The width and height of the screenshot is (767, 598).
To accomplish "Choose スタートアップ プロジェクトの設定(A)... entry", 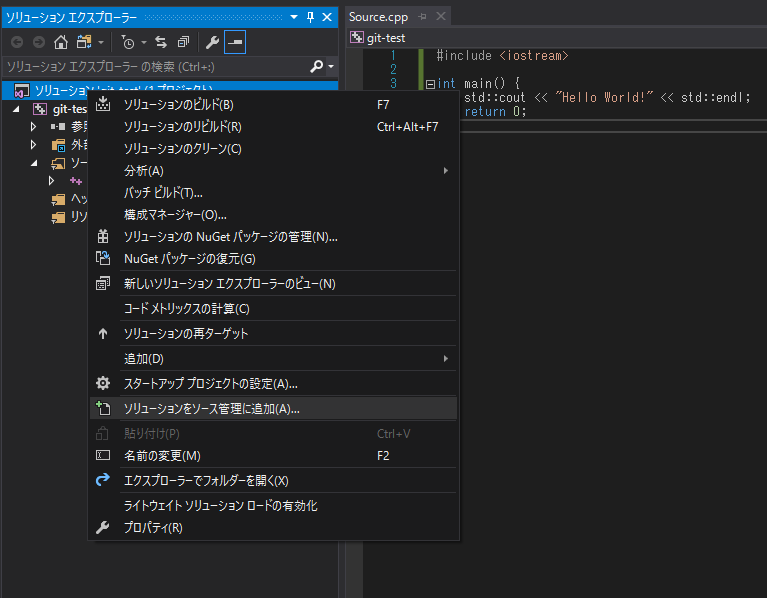I will point(273,384).
